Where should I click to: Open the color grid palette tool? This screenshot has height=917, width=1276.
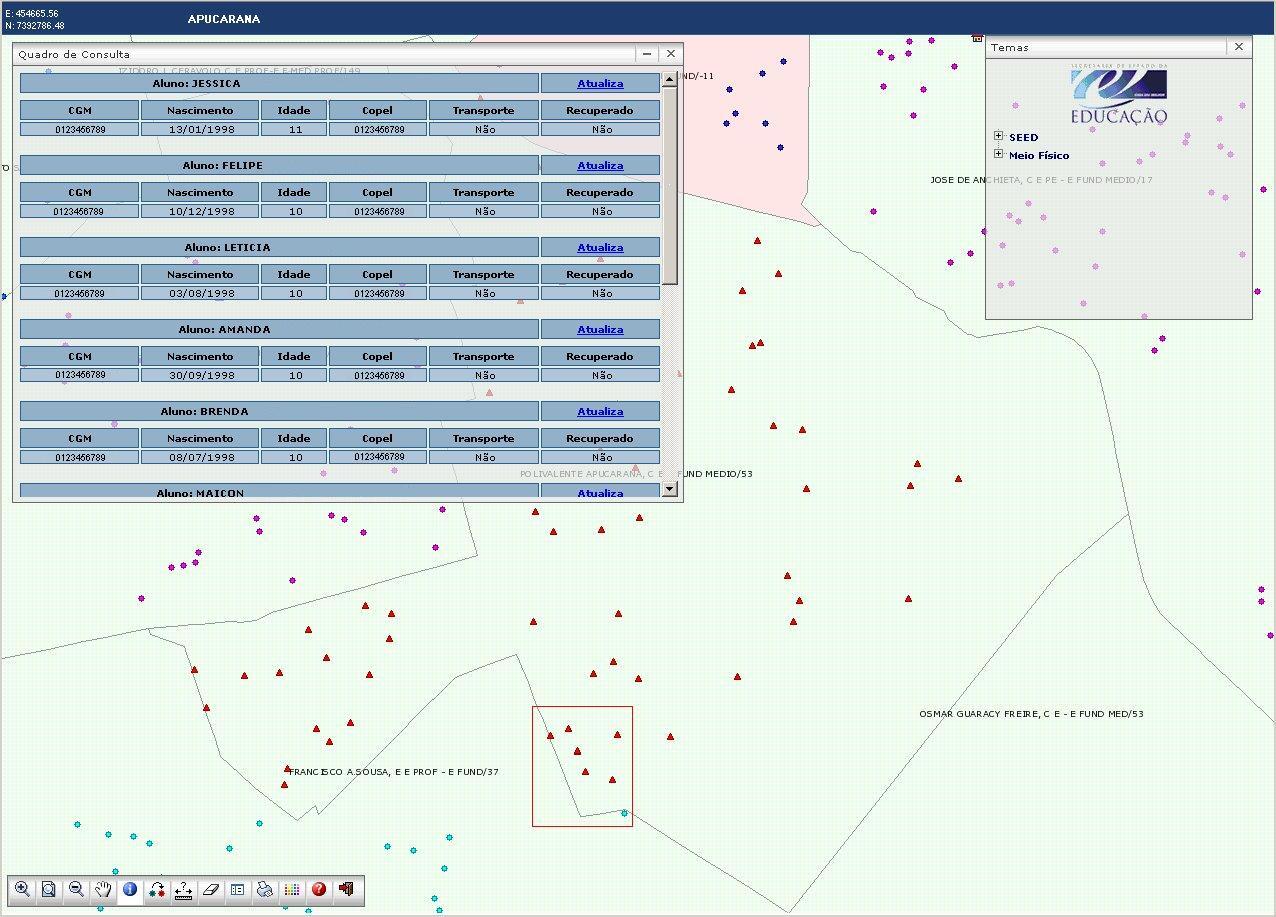point(292,889)
